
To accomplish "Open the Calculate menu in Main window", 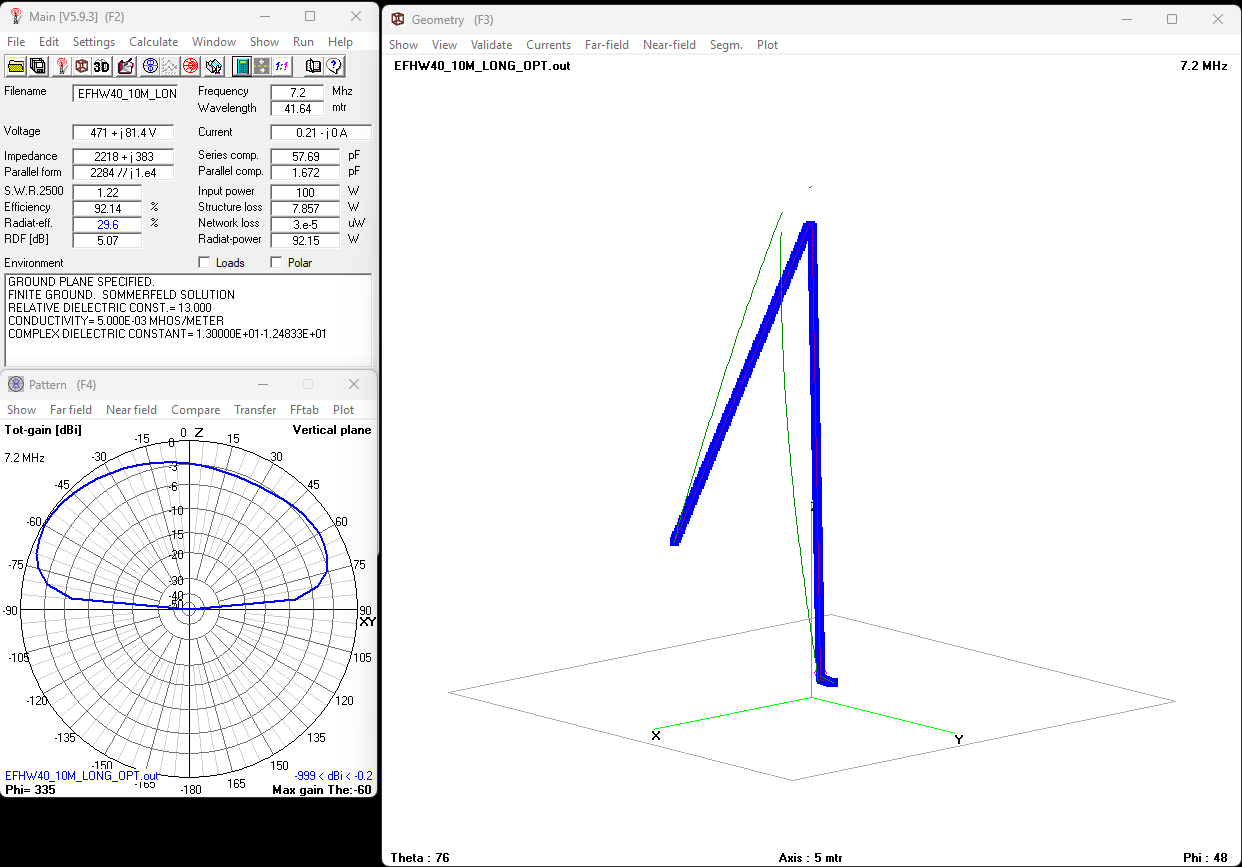I will coord(153,42).
